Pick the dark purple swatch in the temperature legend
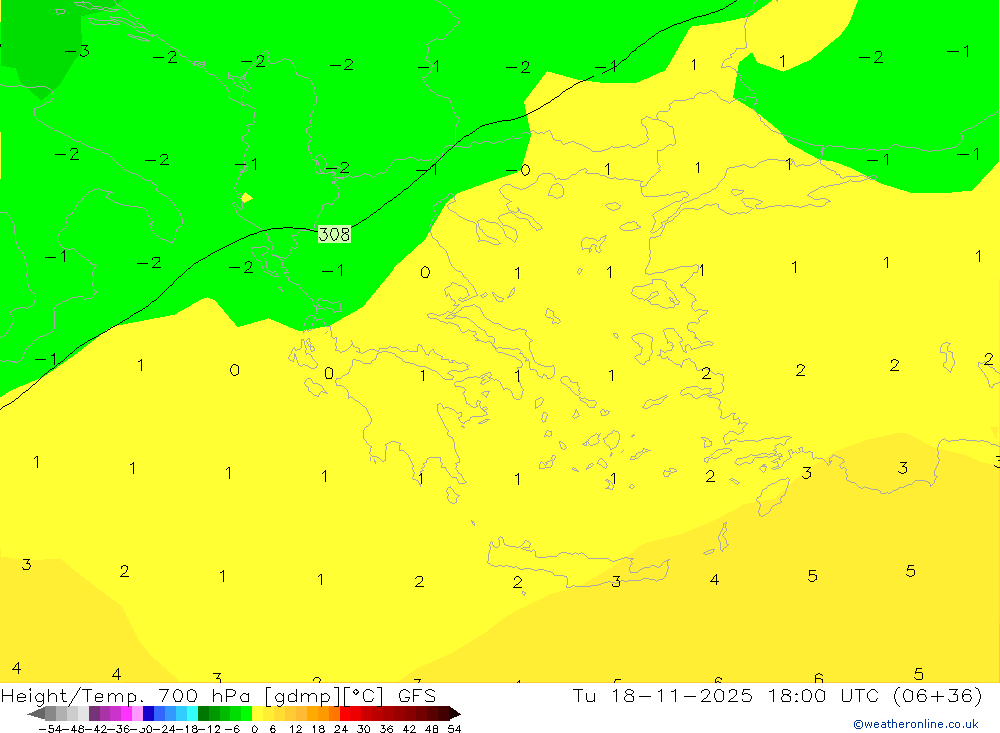Screen dimensions: 1000x733 click(94, 714)
